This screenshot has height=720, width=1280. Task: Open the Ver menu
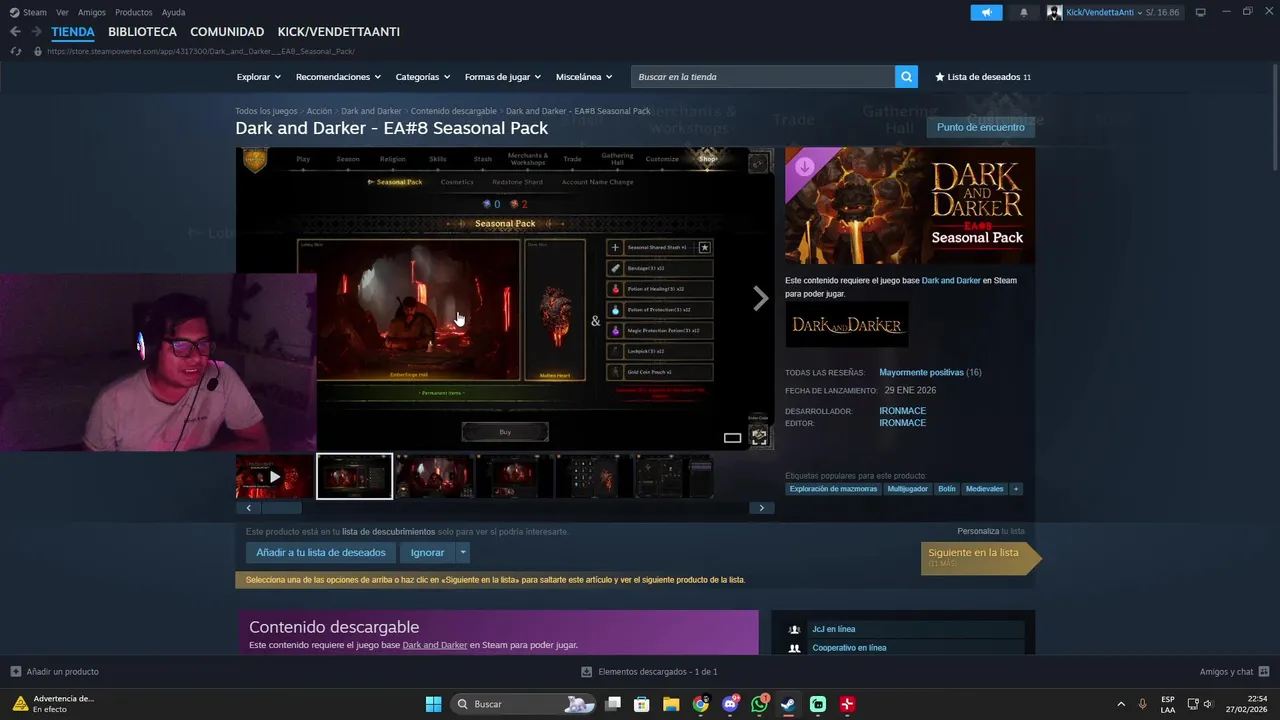[62, 12]
